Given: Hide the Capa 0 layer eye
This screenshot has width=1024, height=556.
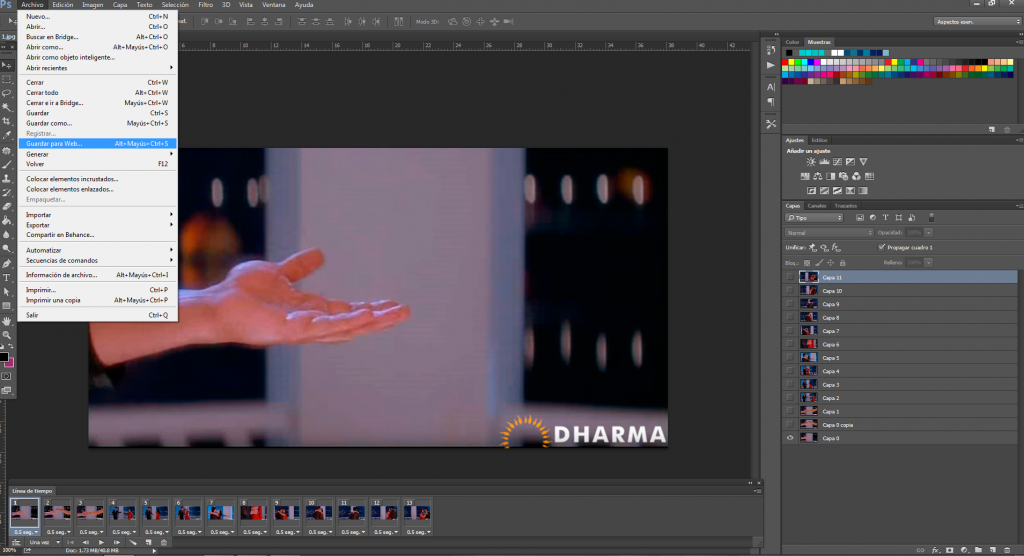Looking at the screenshot, I should pos(790,438).
